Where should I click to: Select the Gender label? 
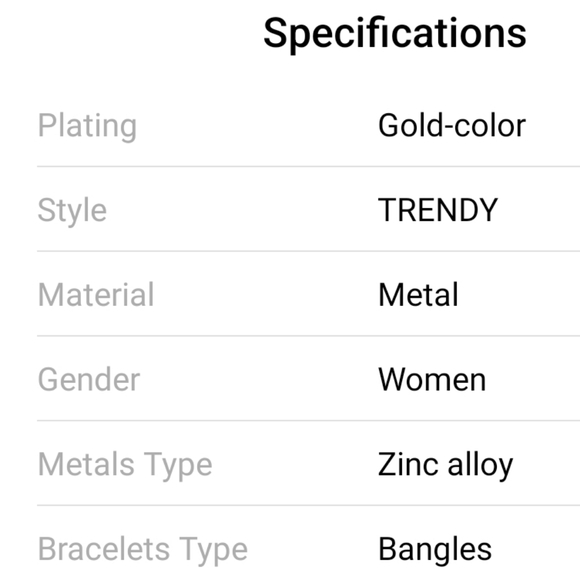[89, 380]
